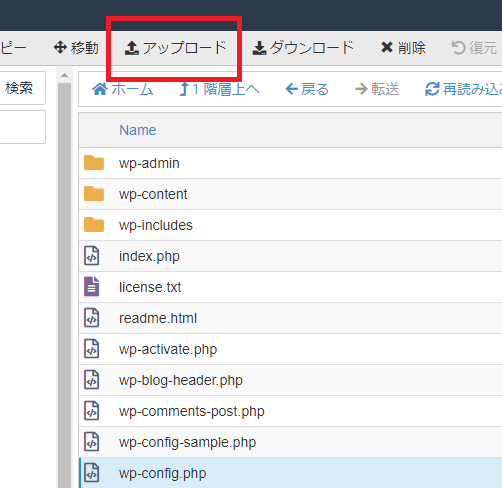502x488 pixels.
Task: Select the index.php file name
Action: (x=149, y=257)
